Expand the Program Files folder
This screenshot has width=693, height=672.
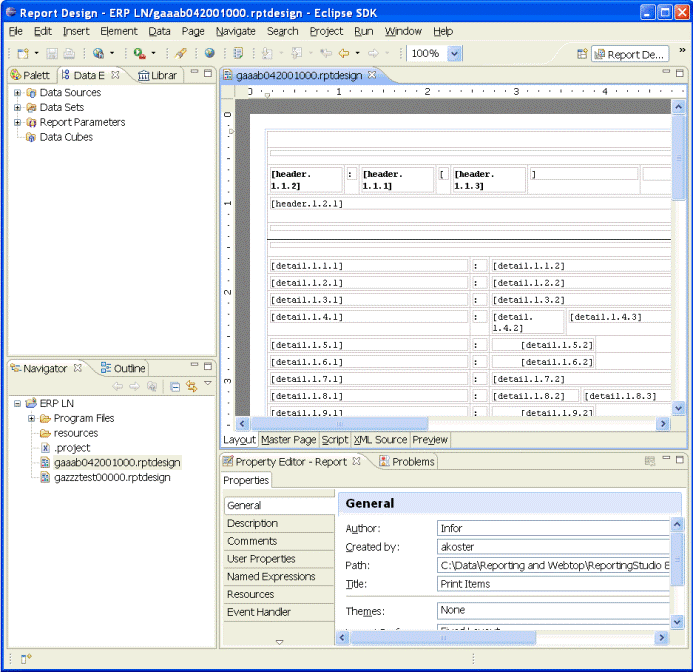coord(31,418)
